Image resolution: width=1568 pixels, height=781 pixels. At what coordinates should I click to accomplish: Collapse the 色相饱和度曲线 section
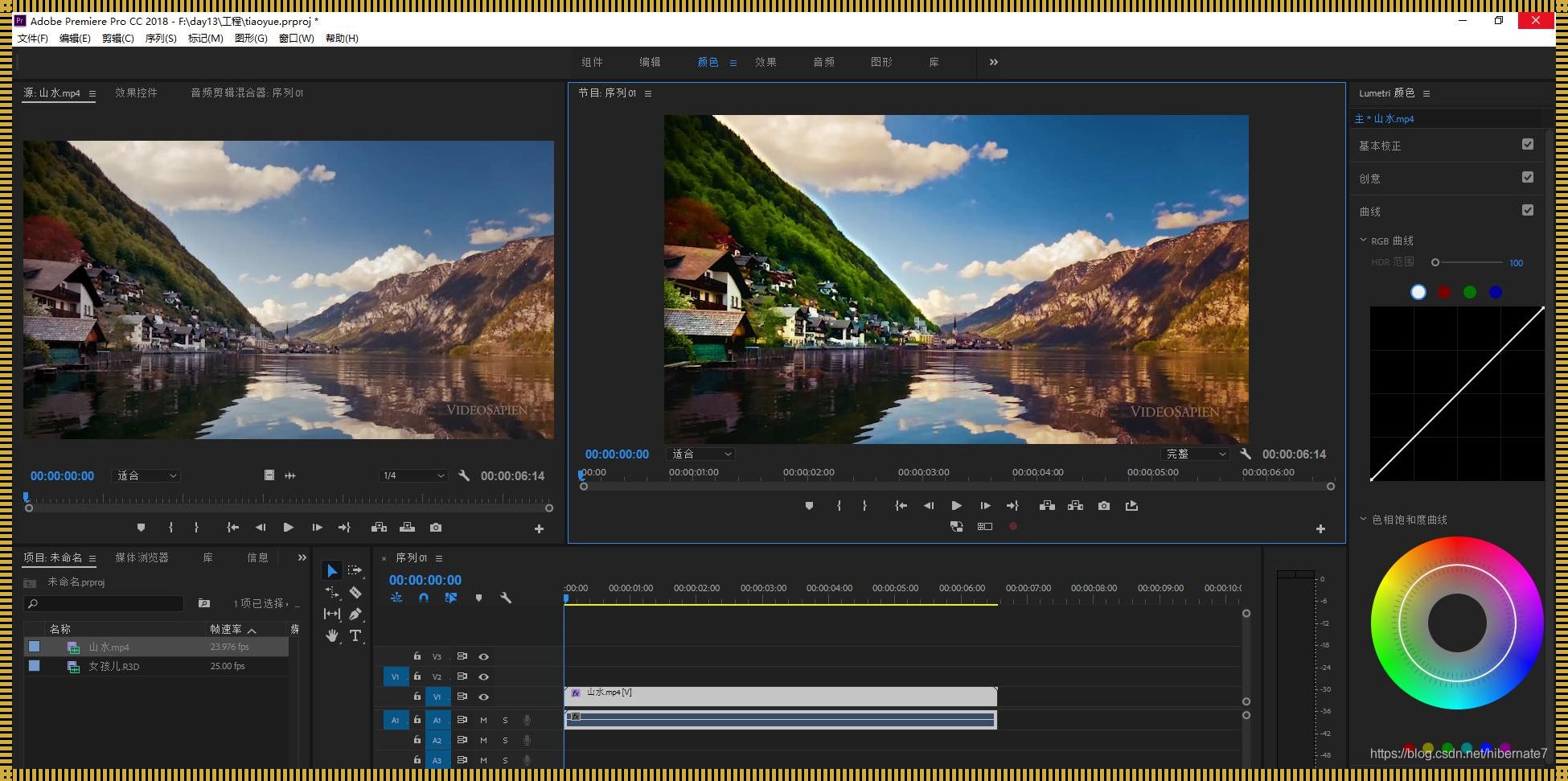(x=1364, y=519)
